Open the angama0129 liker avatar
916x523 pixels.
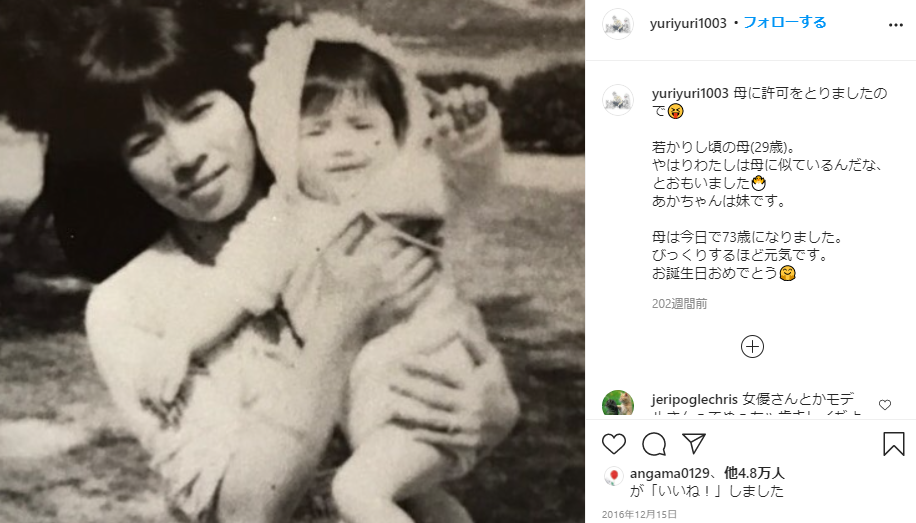click(613, 476)
